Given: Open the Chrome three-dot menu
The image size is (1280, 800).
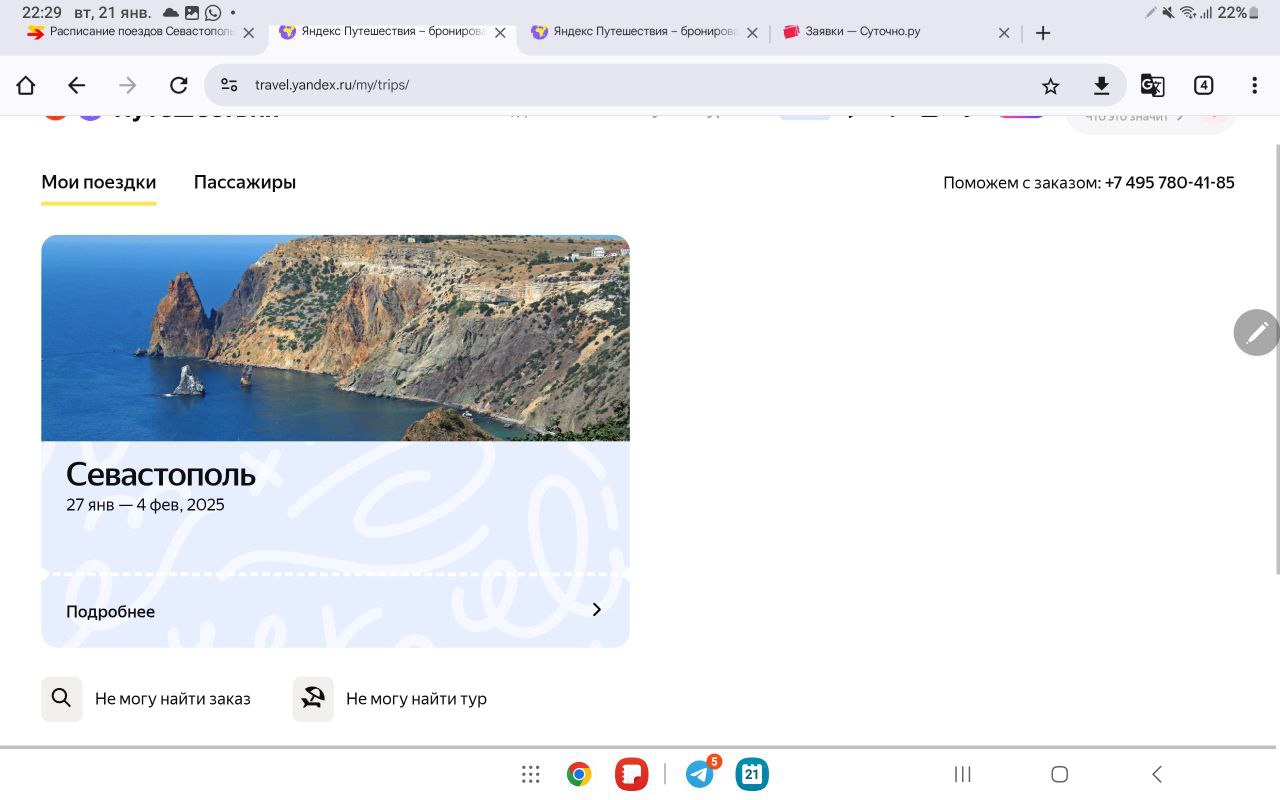Looking at the screenshot, I should pyautogui.click(x=1254, y=86).
